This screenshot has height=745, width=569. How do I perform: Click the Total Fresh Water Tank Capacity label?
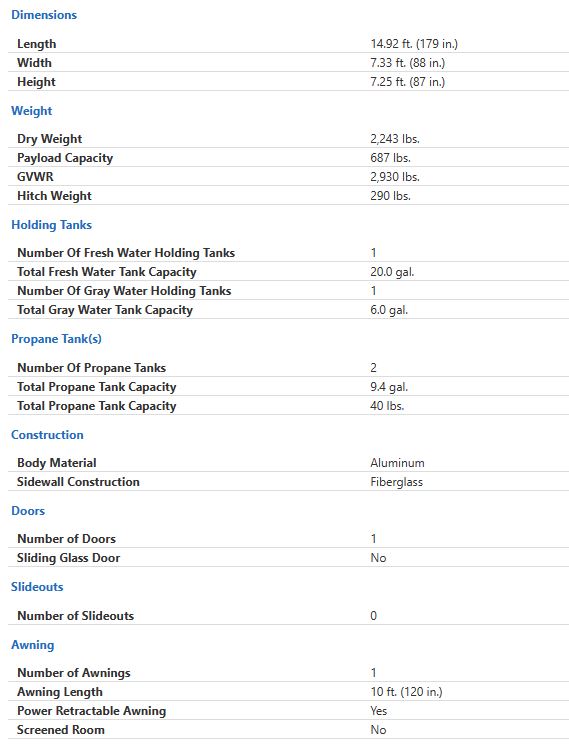point(106,272)
